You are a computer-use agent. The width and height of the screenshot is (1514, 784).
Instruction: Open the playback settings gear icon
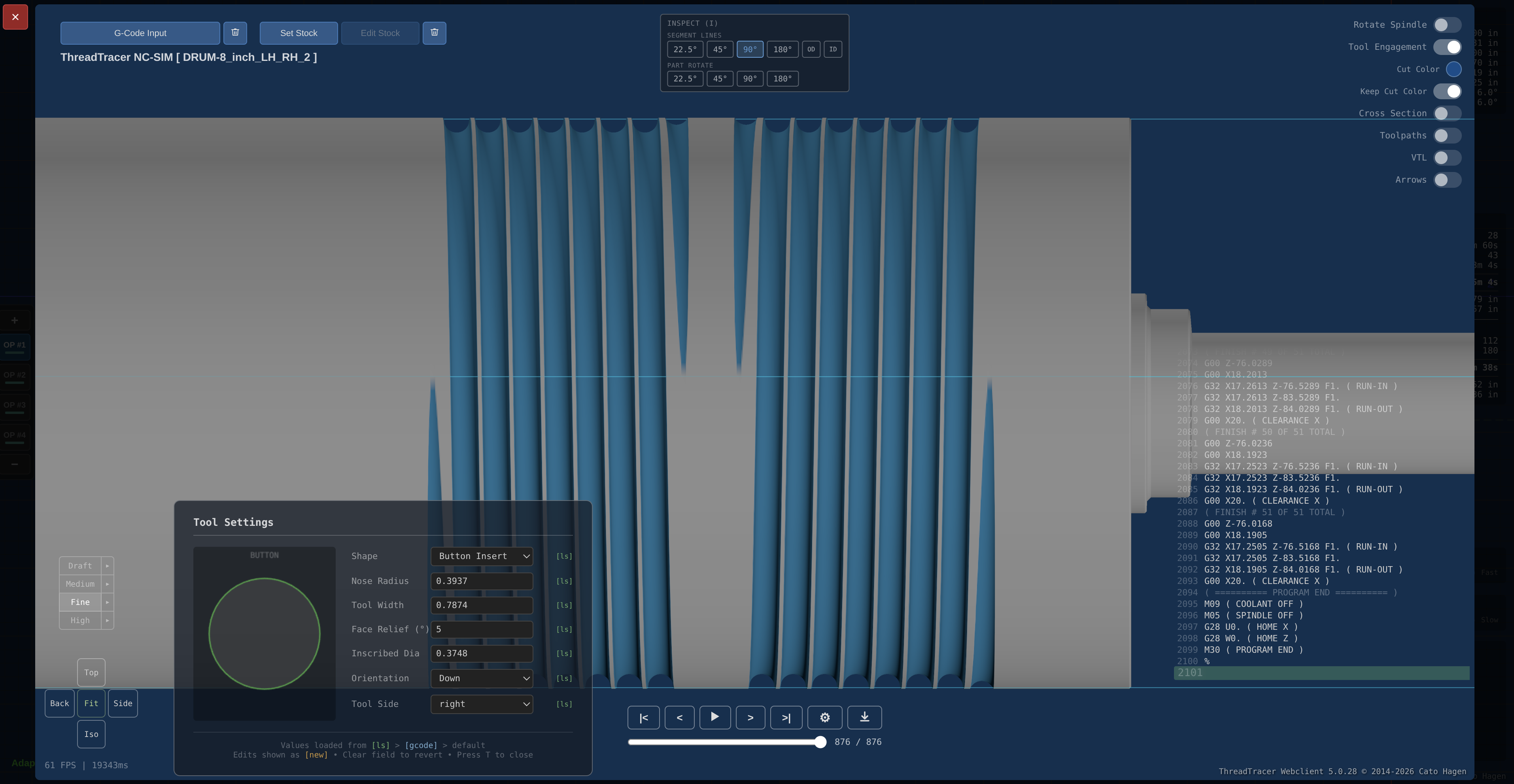click(824, 718)
